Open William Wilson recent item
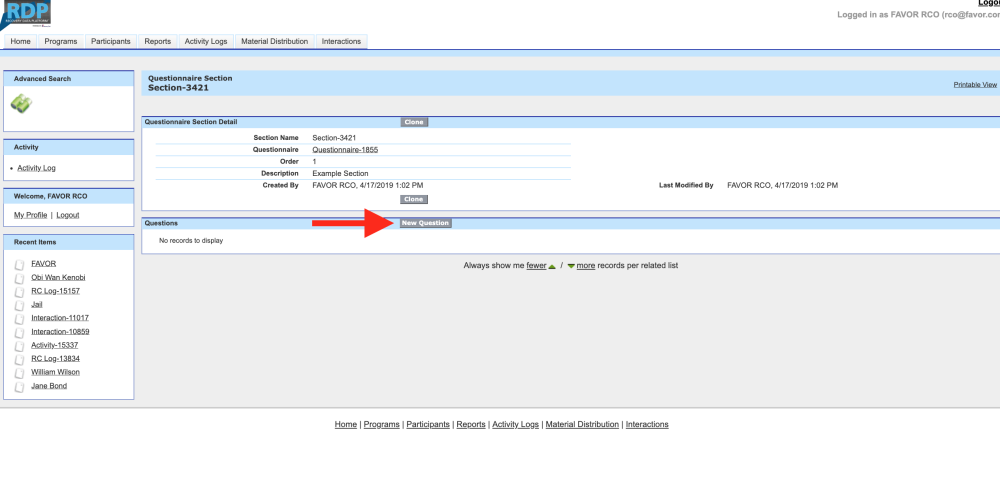The width and height of the screenshot is (1000, 488). click(x=55, y=373)
